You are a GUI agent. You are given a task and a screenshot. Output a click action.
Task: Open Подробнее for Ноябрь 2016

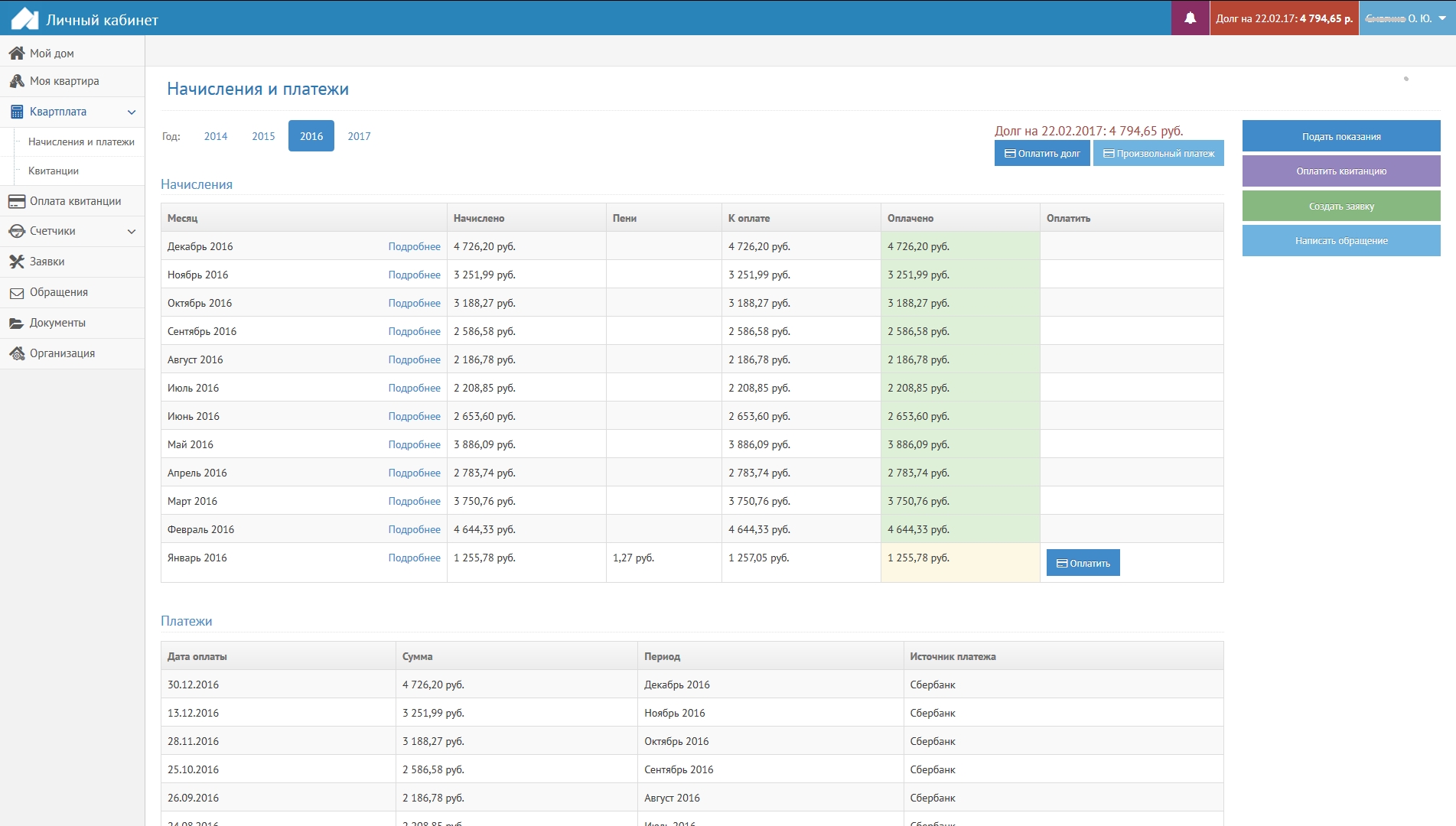point(414,275)
